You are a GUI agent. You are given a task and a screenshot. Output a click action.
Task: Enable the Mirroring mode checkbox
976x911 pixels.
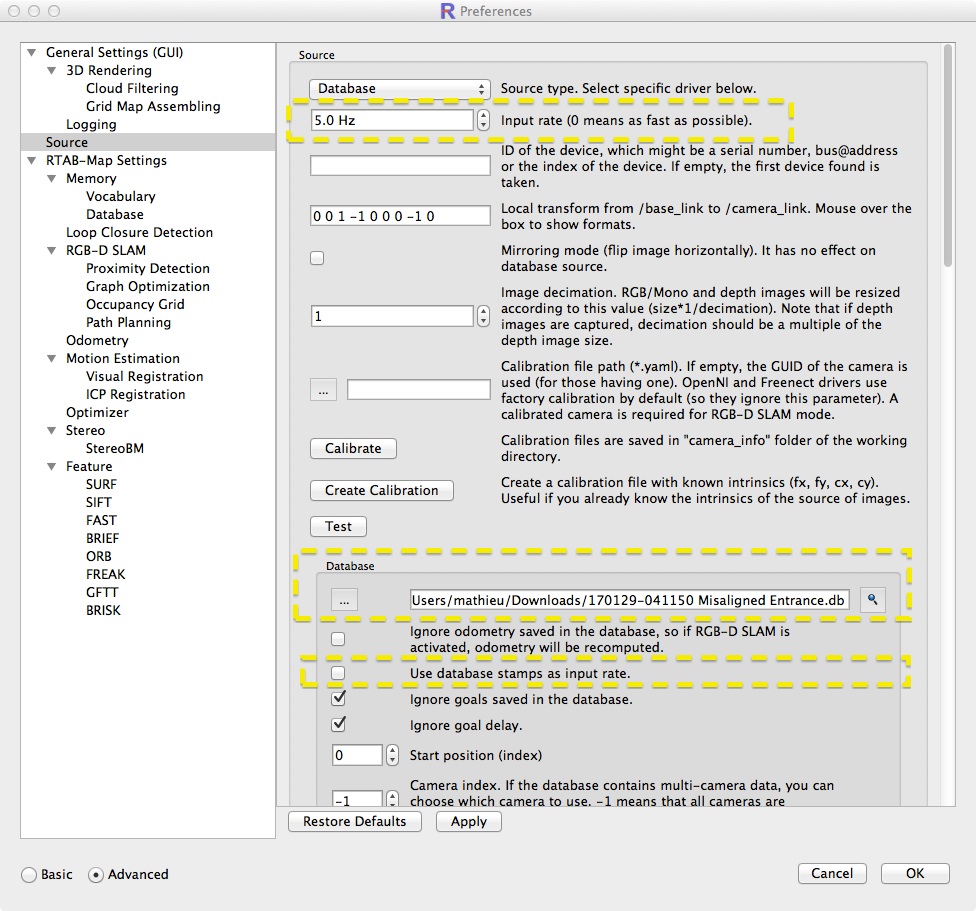317,258
